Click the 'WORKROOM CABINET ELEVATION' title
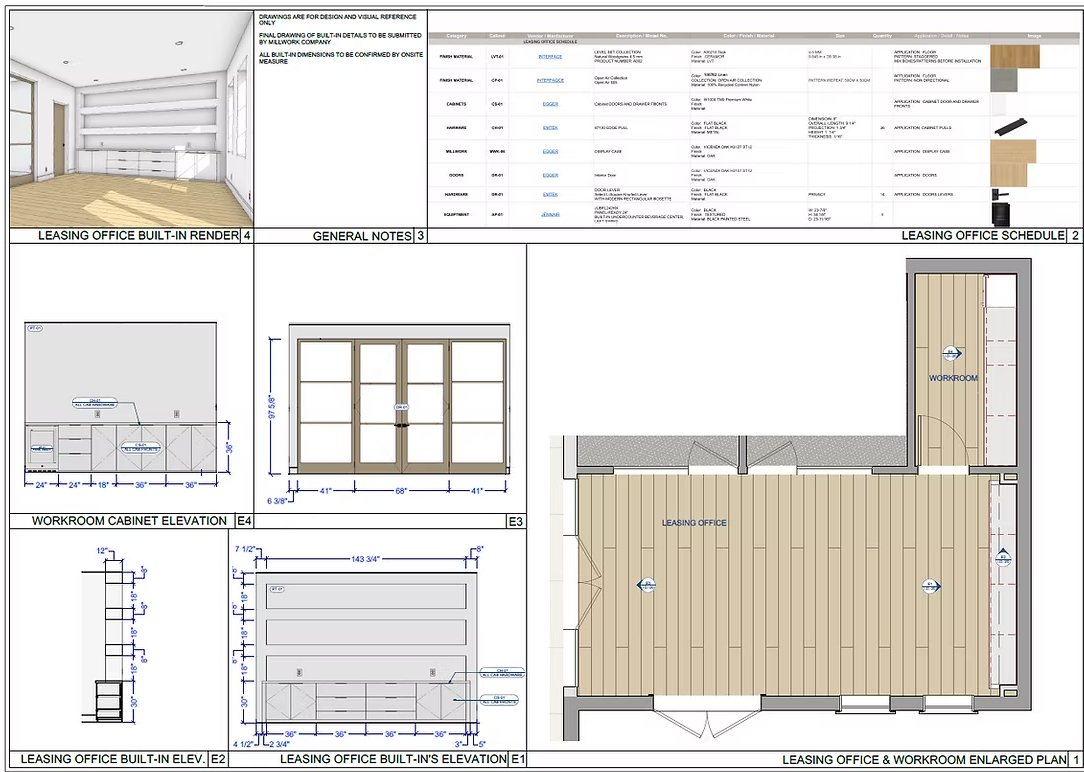 coord(129,520)
